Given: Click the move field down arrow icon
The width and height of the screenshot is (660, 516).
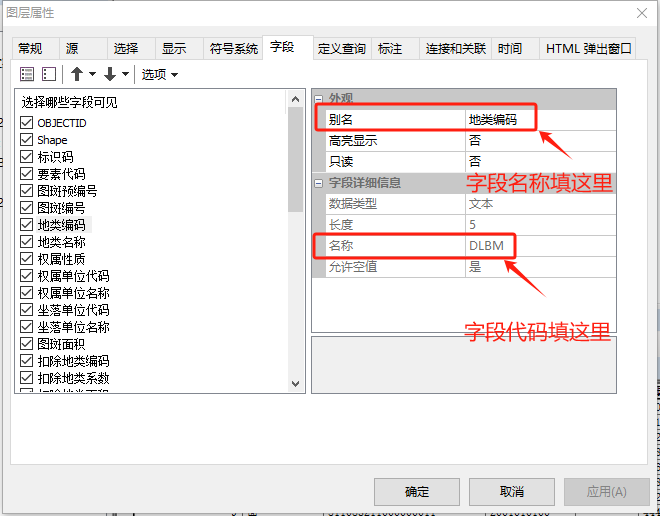Looking at the screenshot, I should [110, 74].
